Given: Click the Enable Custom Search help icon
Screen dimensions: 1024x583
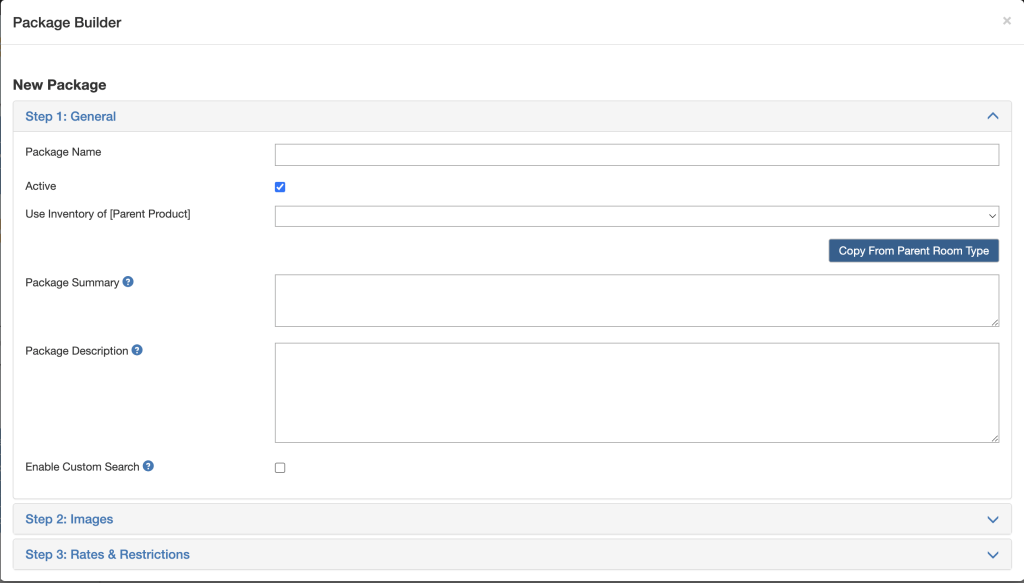Looking at the screenshot, I should point(148,466).
